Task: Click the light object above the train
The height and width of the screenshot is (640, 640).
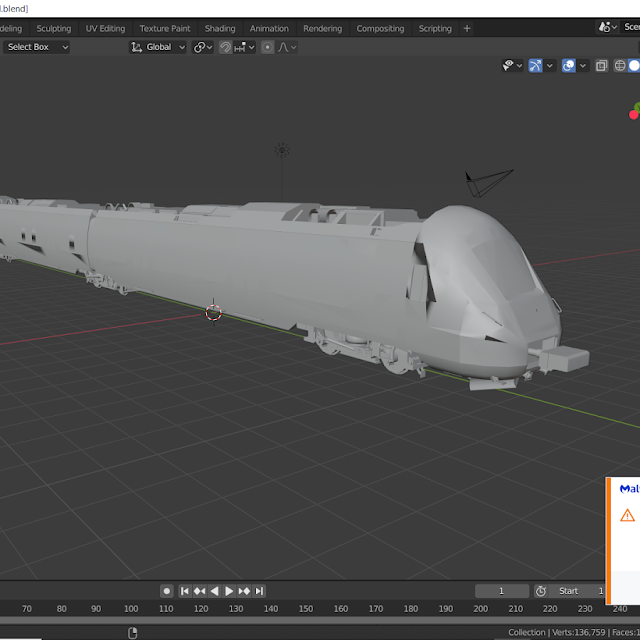Action: [x=282, y=151]
